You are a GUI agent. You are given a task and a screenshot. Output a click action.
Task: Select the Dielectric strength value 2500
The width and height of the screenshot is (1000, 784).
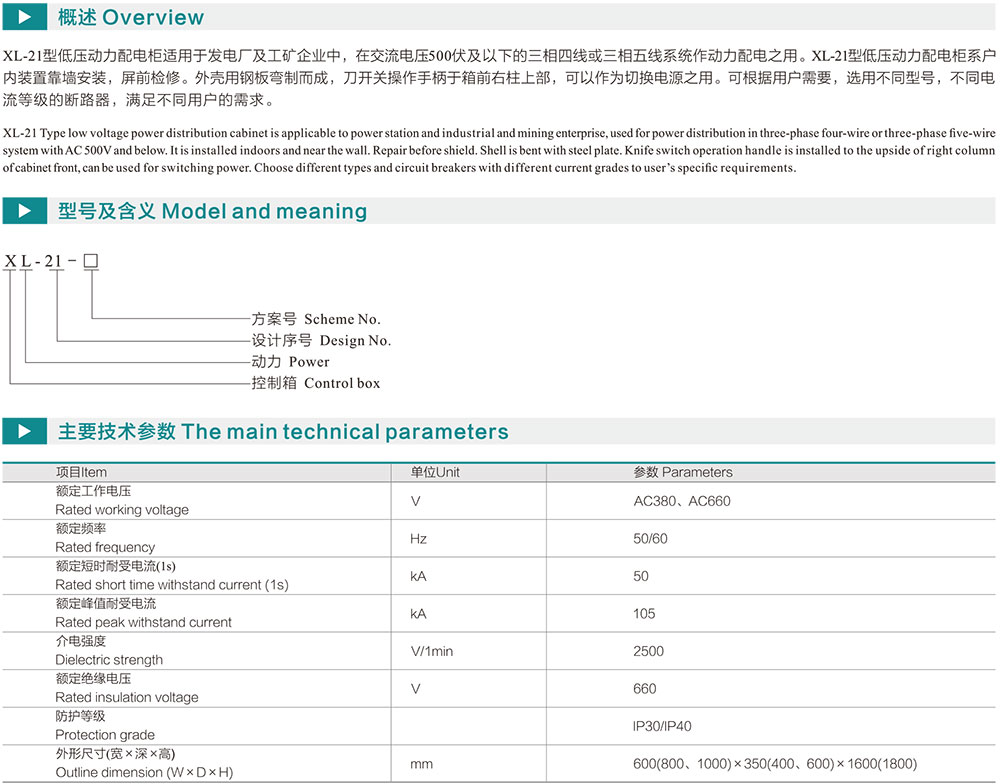pyautogui.click(x=648, y=651)
